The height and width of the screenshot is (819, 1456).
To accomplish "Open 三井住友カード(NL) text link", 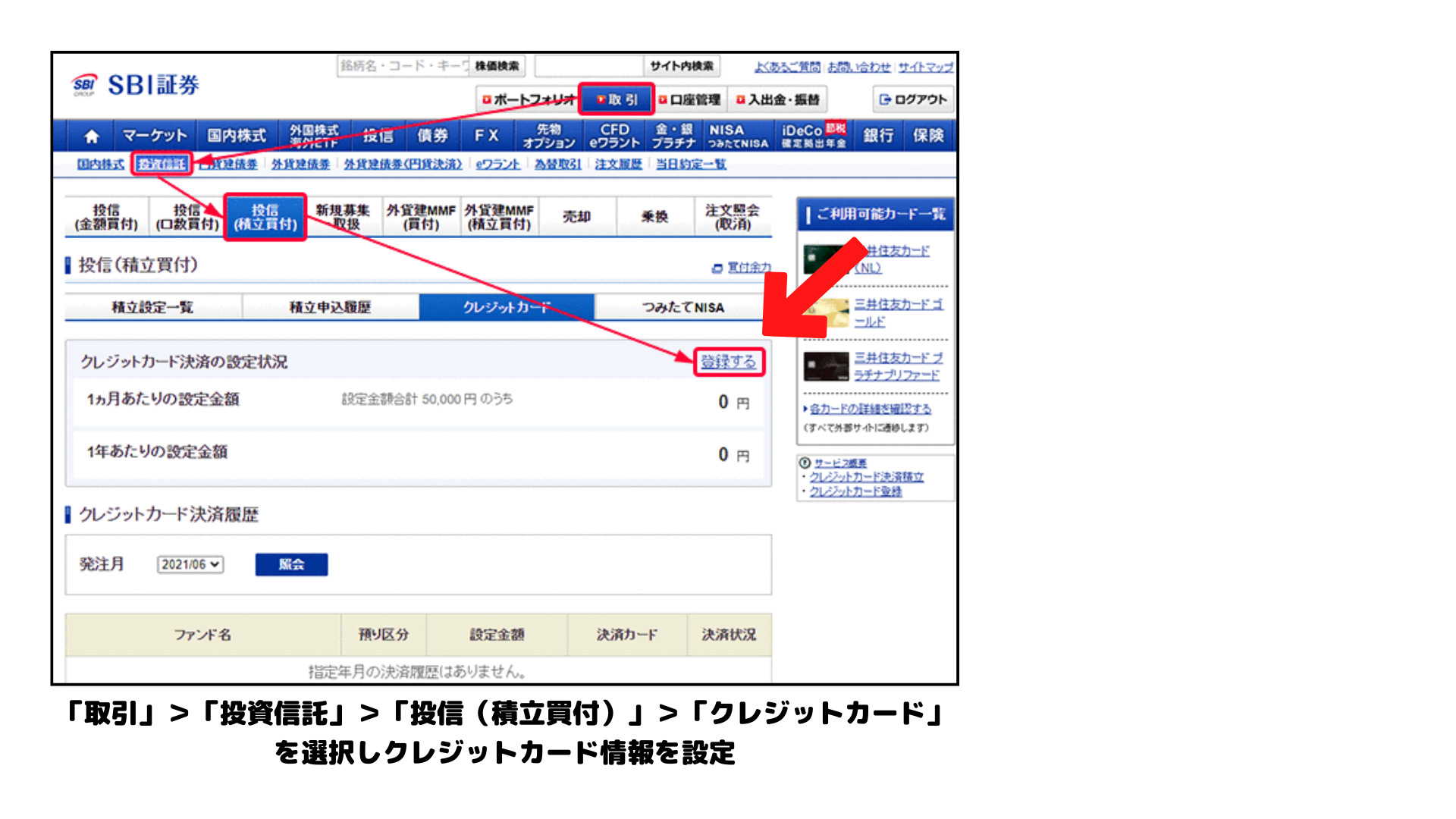I will (892, 259).
